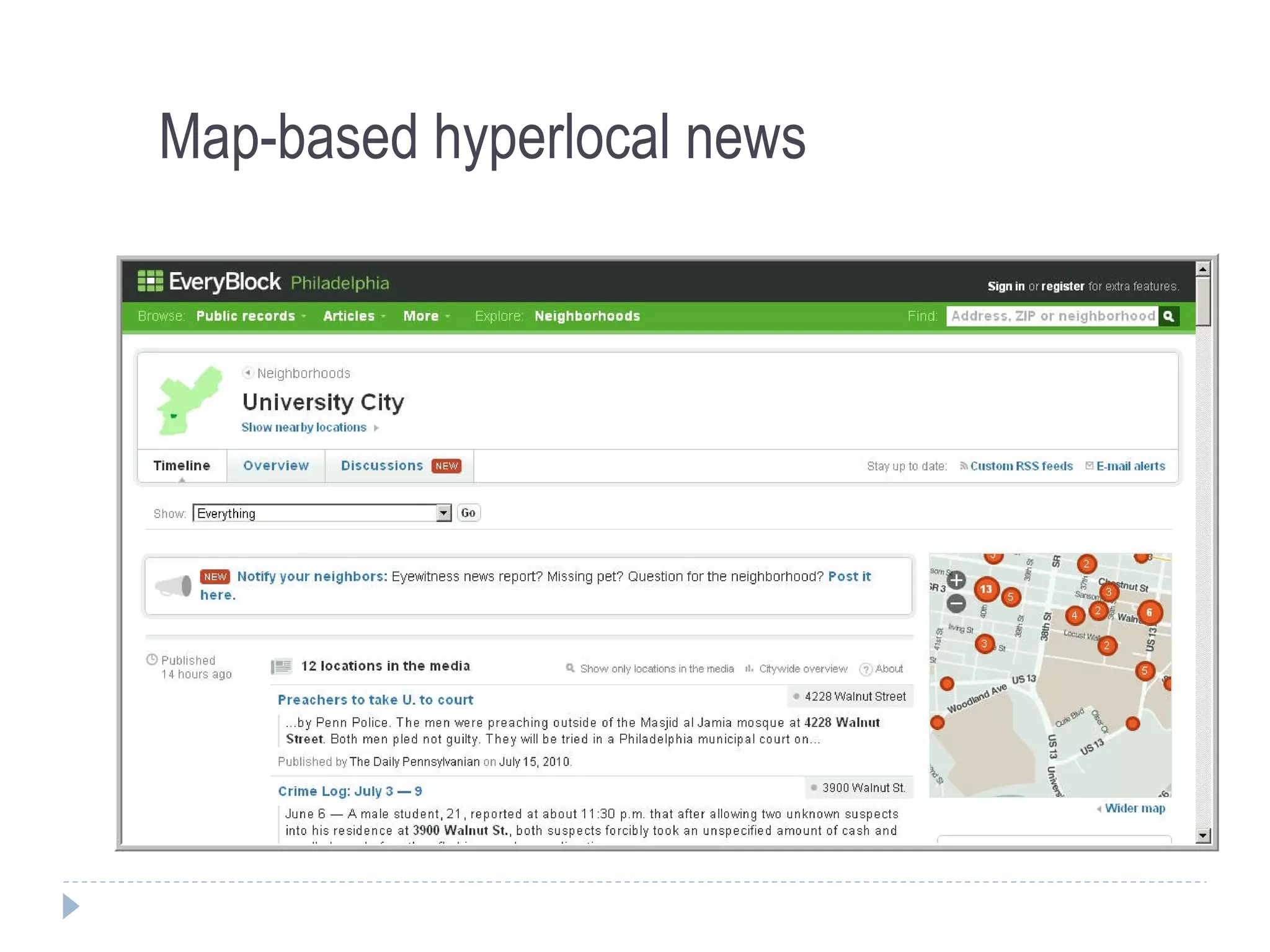Click the Neighborhoods breadcrumb label

coord(304,373)
